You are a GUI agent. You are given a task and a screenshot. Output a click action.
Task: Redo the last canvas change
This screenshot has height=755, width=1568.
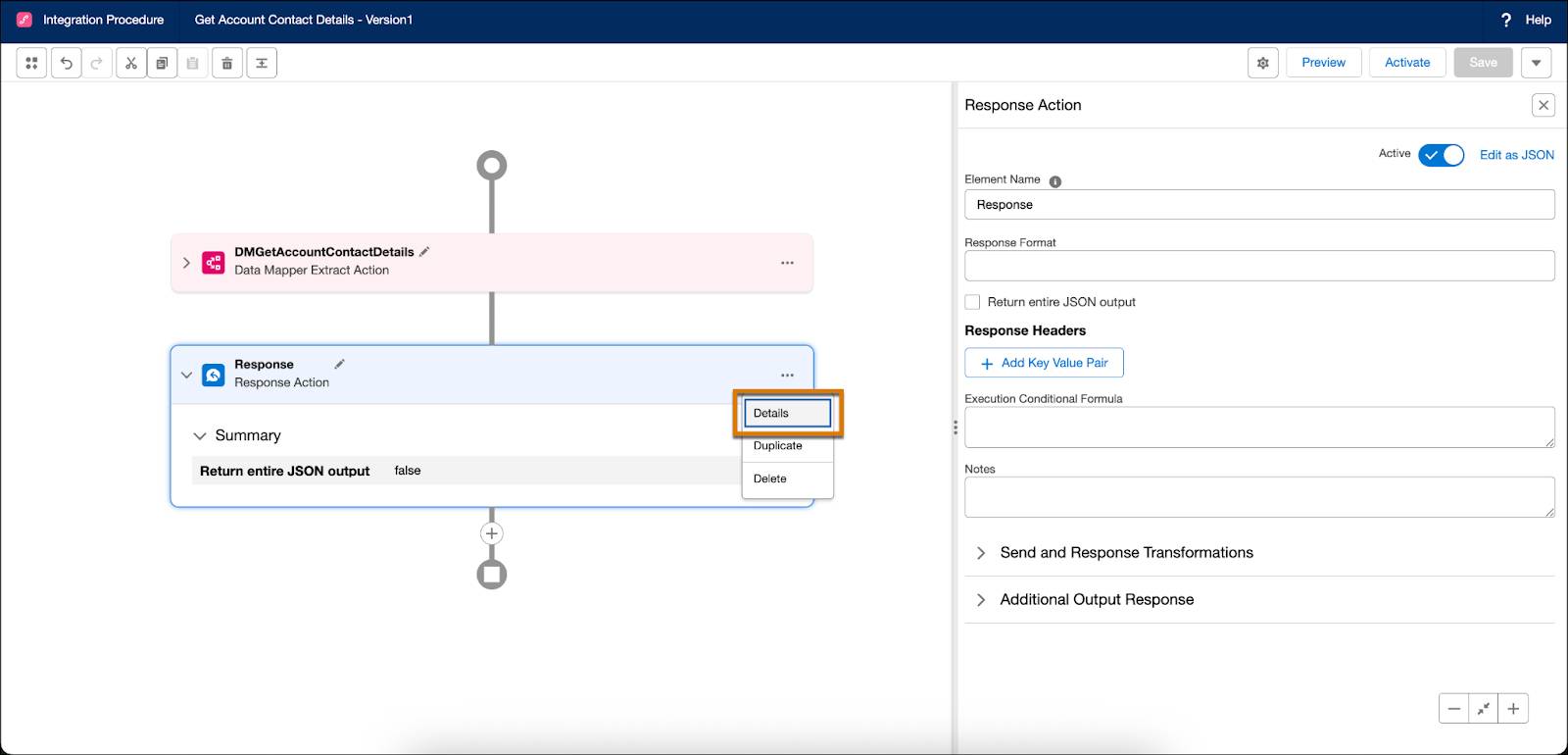pos(96,63)
